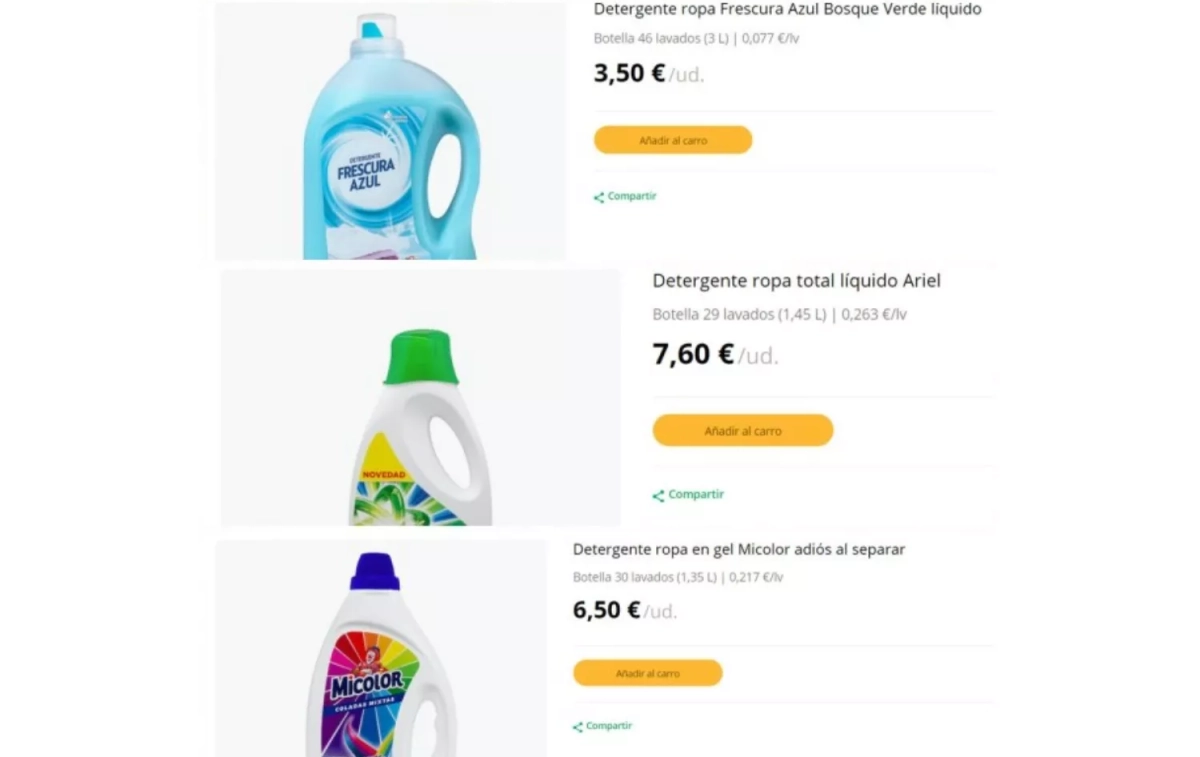Click the 'Compartir' text for Micolor product
This screenshot has height=757, width=1200.
[609, 726]
